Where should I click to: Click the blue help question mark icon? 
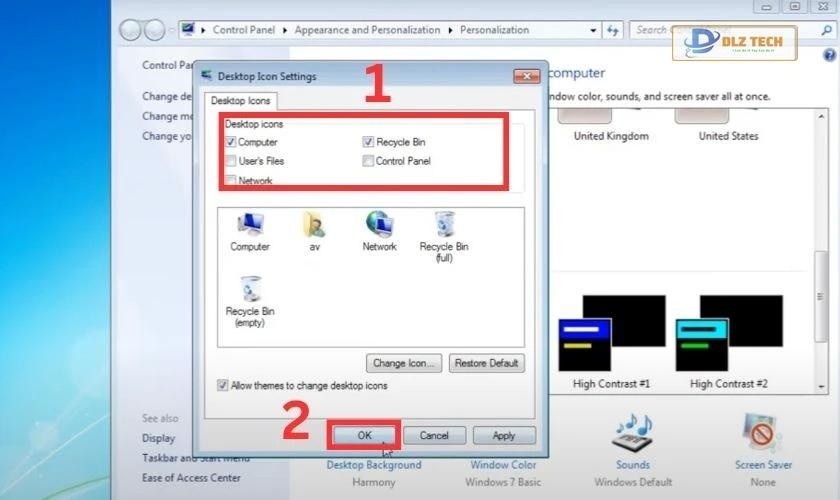[x=828, y=53]
